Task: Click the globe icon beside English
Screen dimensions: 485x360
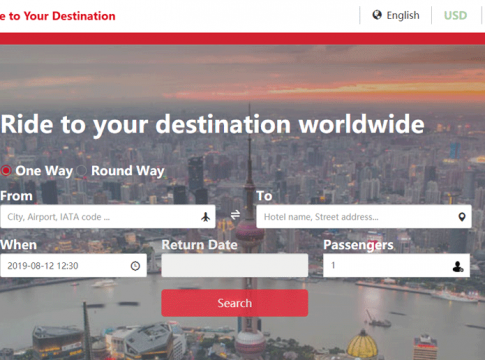Action: (377, 15)
